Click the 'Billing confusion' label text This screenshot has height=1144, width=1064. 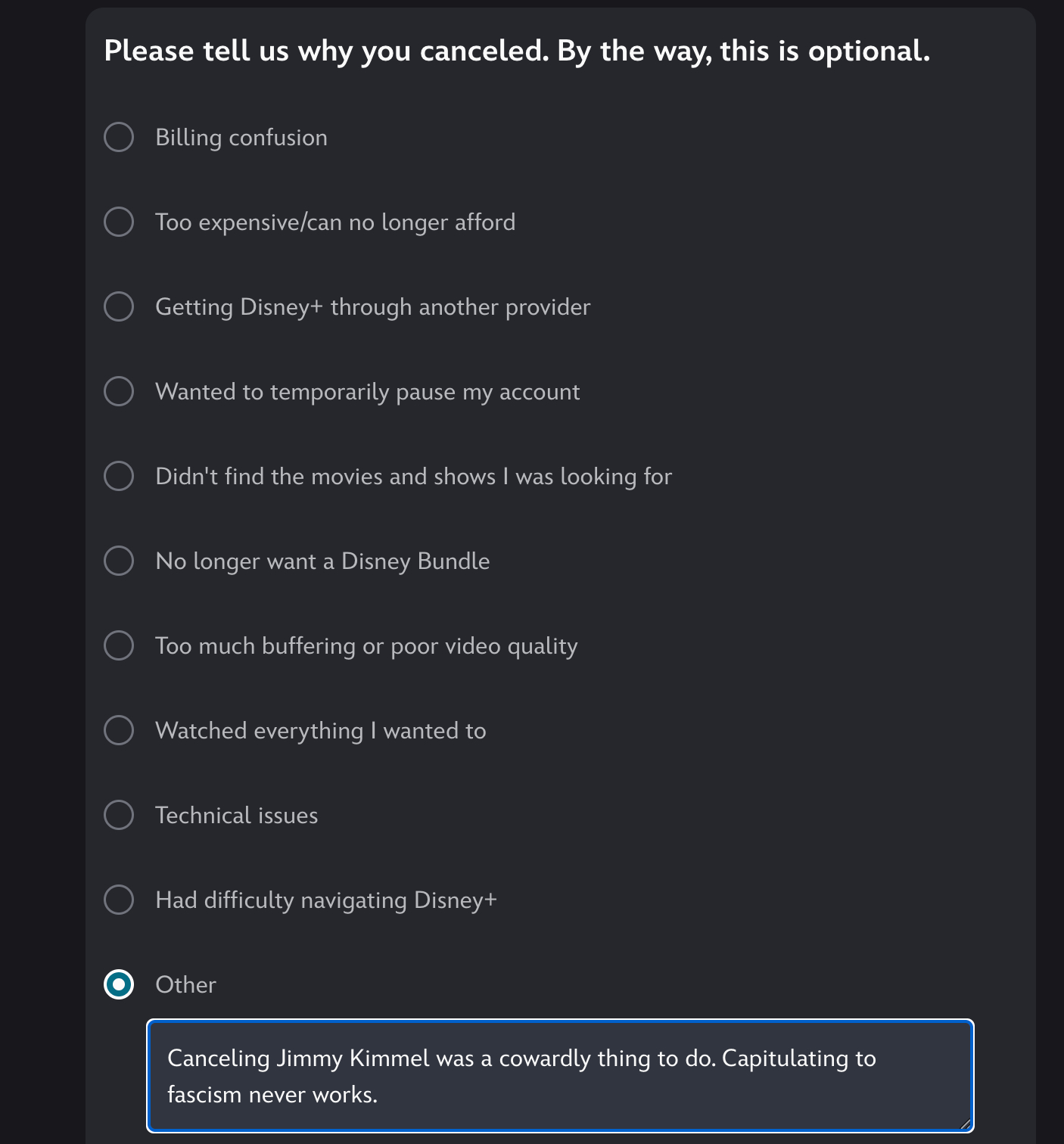click(x=241, y=138)
